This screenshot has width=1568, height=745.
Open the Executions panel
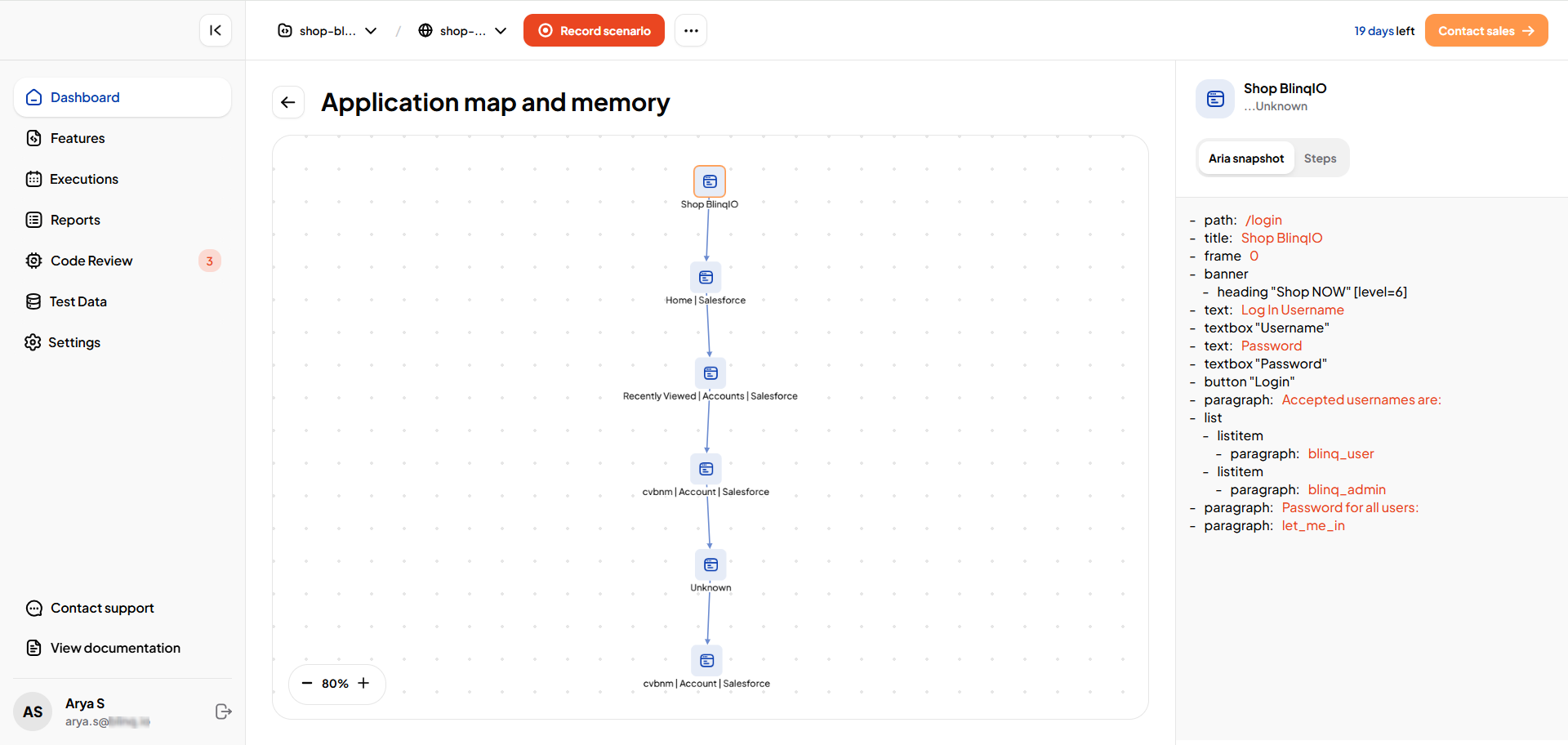pos(83,179)
